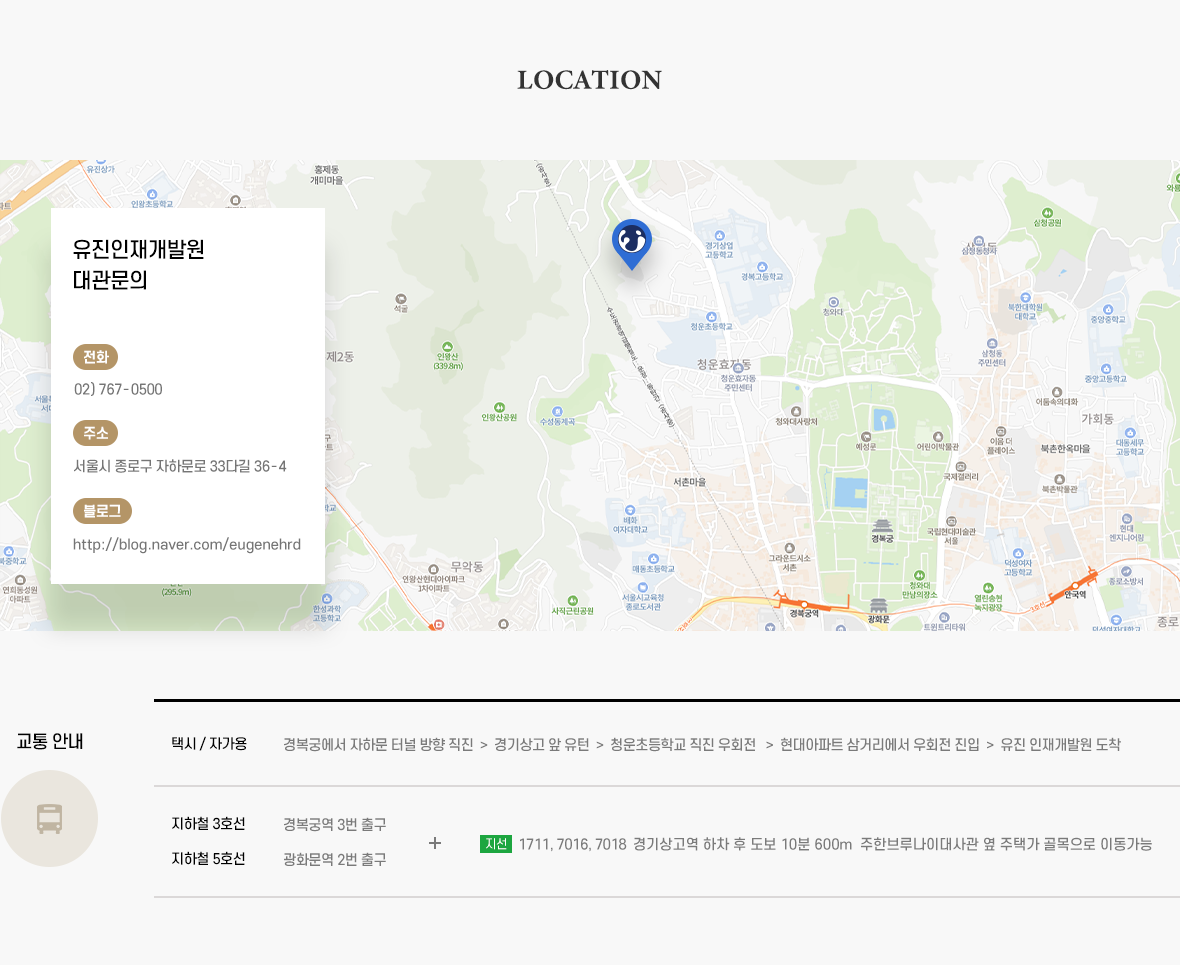1180x965 pixels.
Task: Click the 서촌마을 label on the map
Action: (689, 482)
